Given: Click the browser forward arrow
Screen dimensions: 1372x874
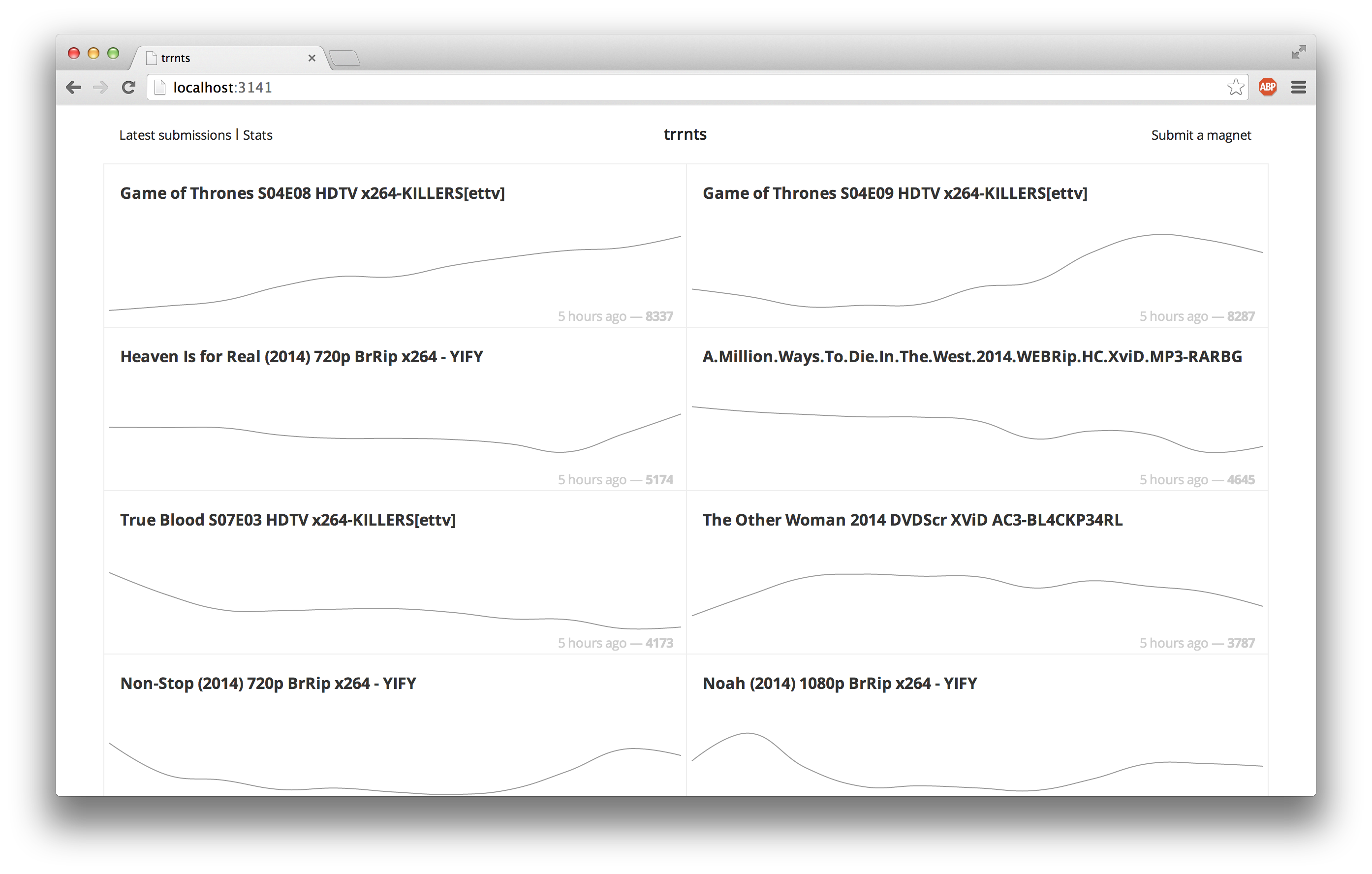Looking at the screenshot, I should coord(100,87).
